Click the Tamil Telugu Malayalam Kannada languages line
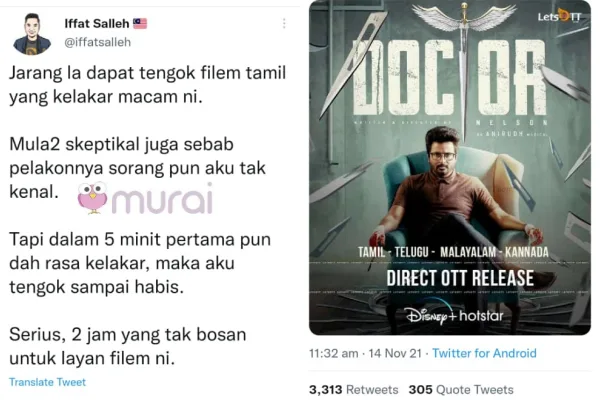This screenshot has width=600, height=400. tap(453, 252)
